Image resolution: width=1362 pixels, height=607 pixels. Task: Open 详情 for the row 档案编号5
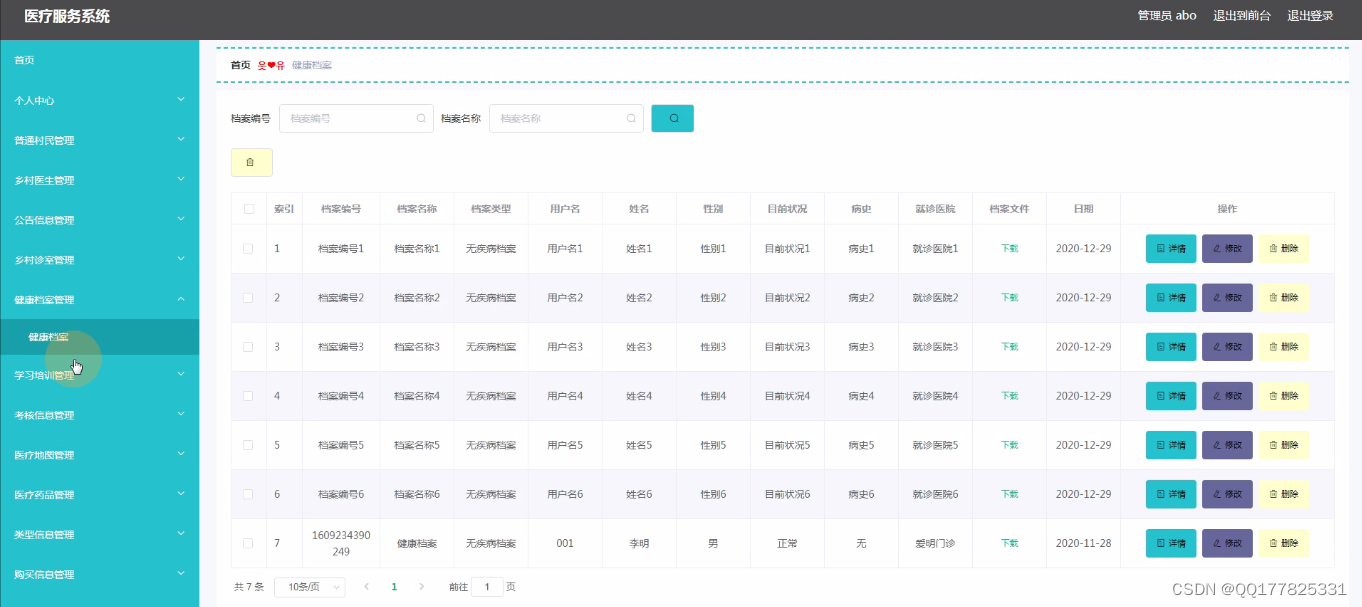tap(1171, 444)
